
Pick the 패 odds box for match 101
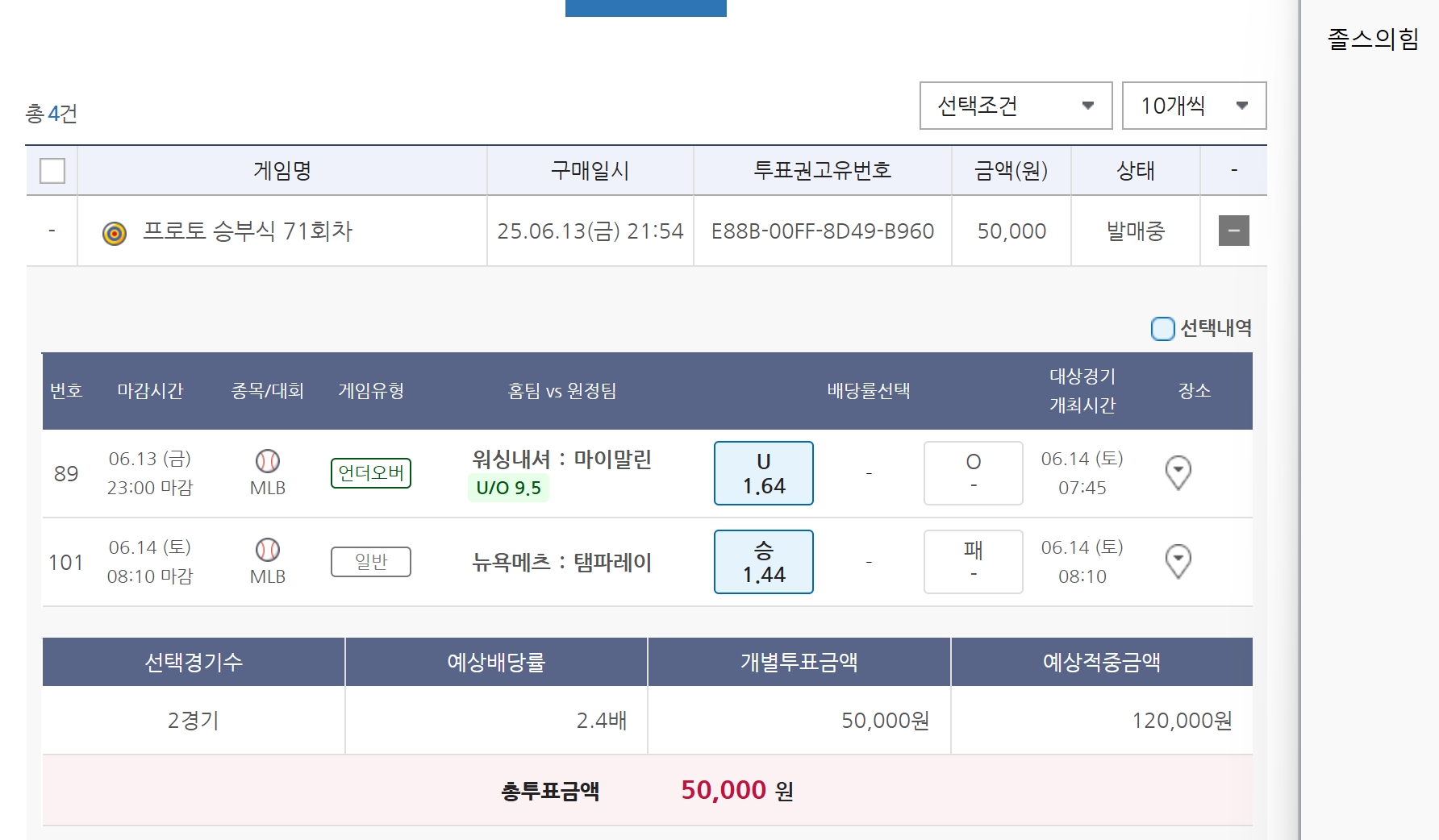tap(973, 562)
